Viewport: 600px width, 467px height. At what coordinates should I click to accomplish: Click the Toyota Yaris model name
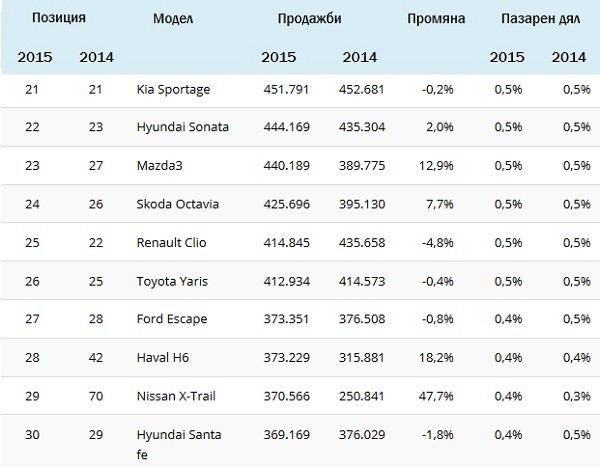[x=172, y=280]
